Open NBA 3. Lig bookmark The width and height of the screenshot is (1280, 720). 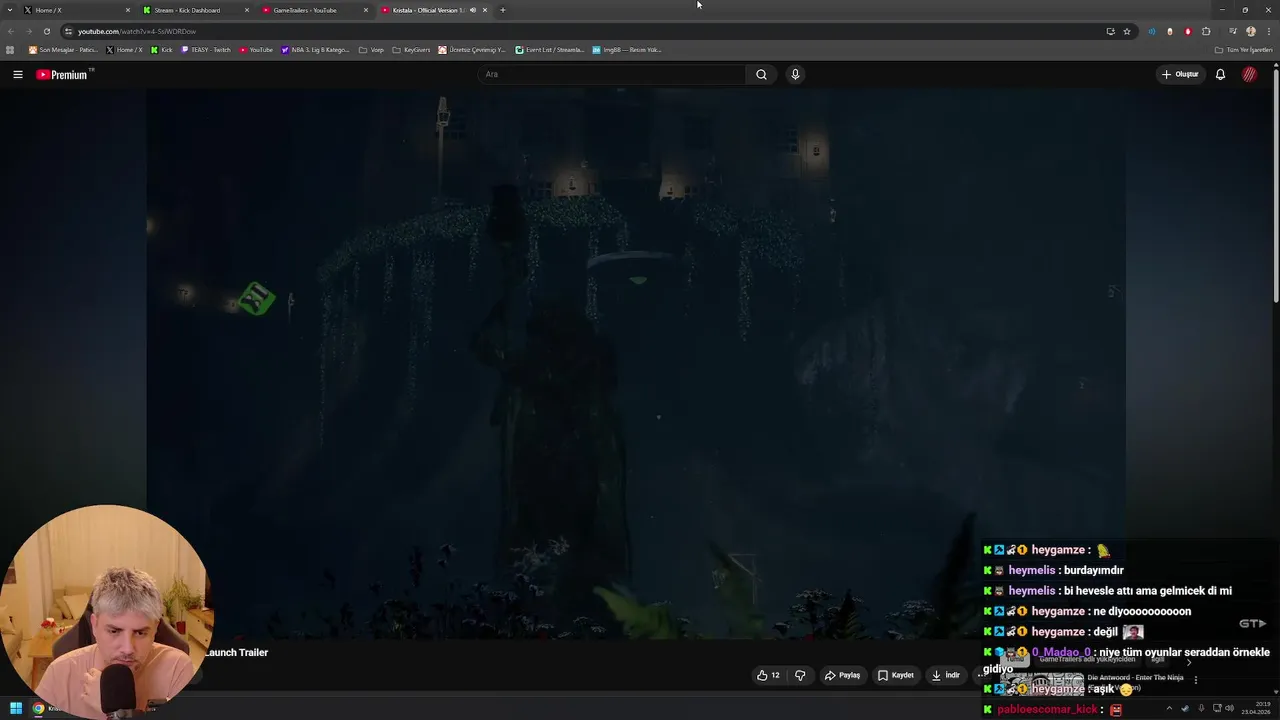(x=315, y=49)
